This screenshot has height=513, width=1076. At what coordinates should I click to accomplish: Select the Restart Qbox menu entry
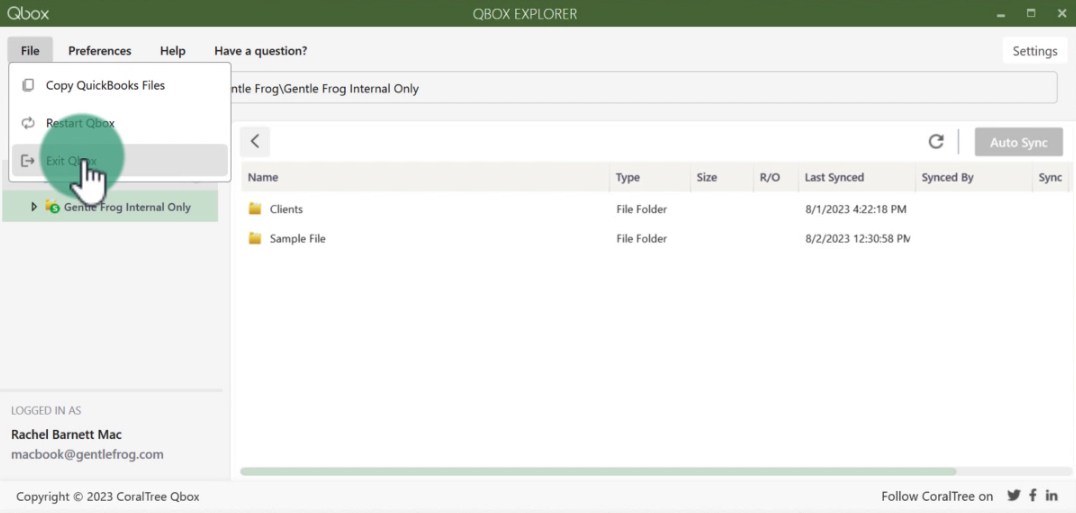[119, 123]
